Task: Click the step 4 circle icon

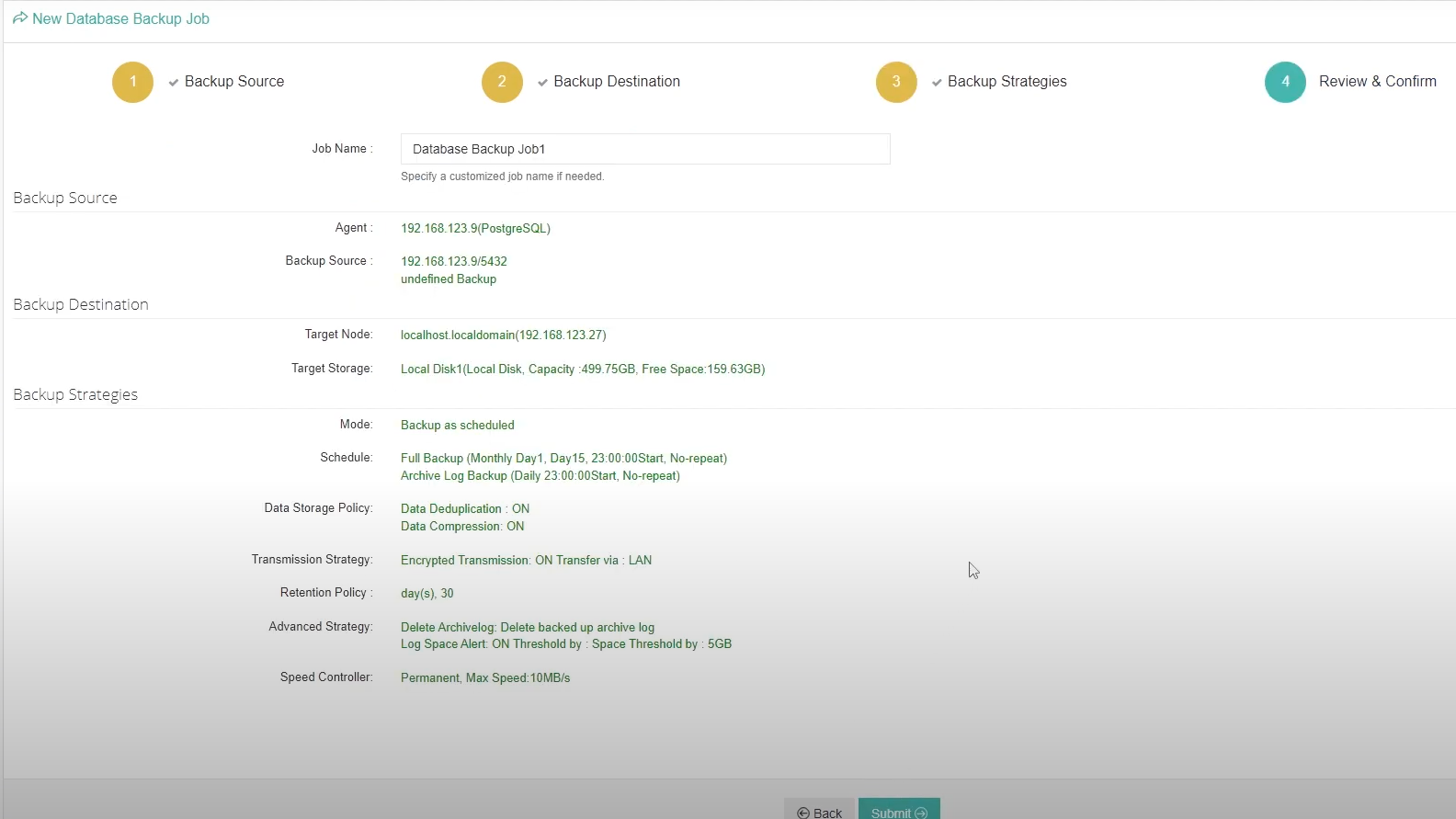Action: pos(1285,82)
